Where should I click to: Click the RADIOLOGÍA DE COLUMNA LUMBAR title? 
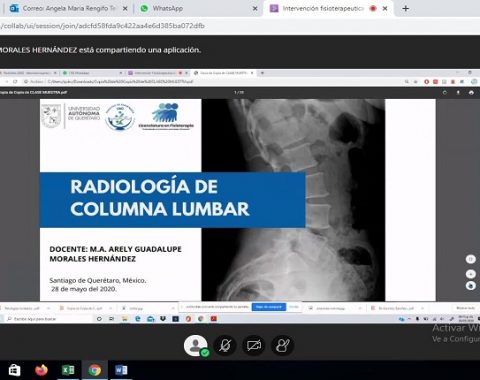pyautogui.click(x=160, y=197)
